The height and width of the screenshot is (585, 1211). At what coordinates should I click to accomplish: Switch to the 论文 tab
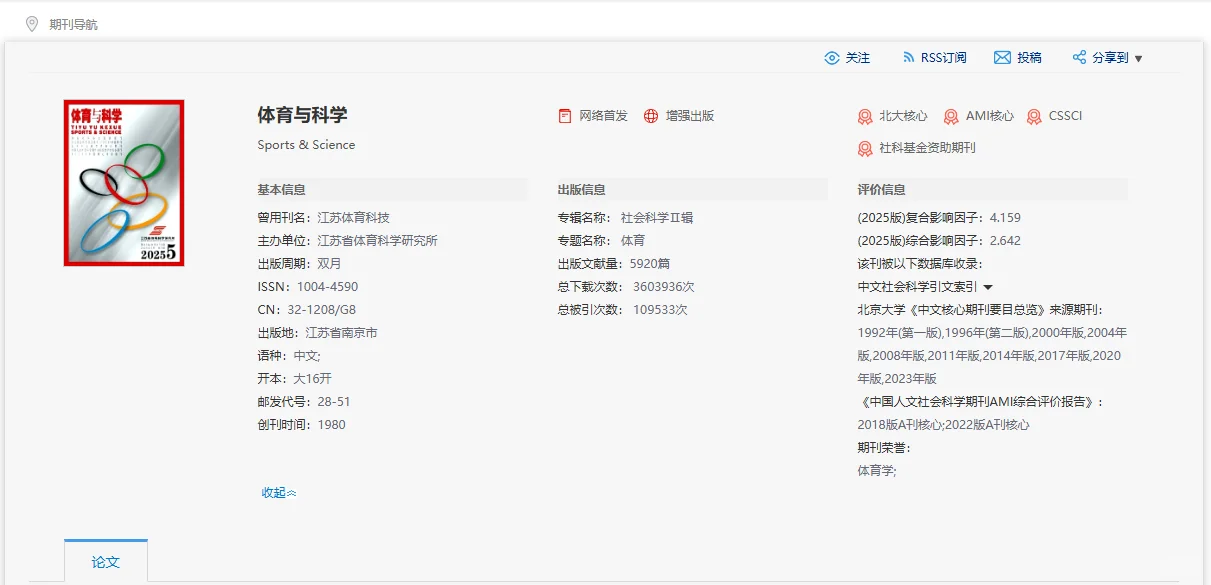coord(106,561)
